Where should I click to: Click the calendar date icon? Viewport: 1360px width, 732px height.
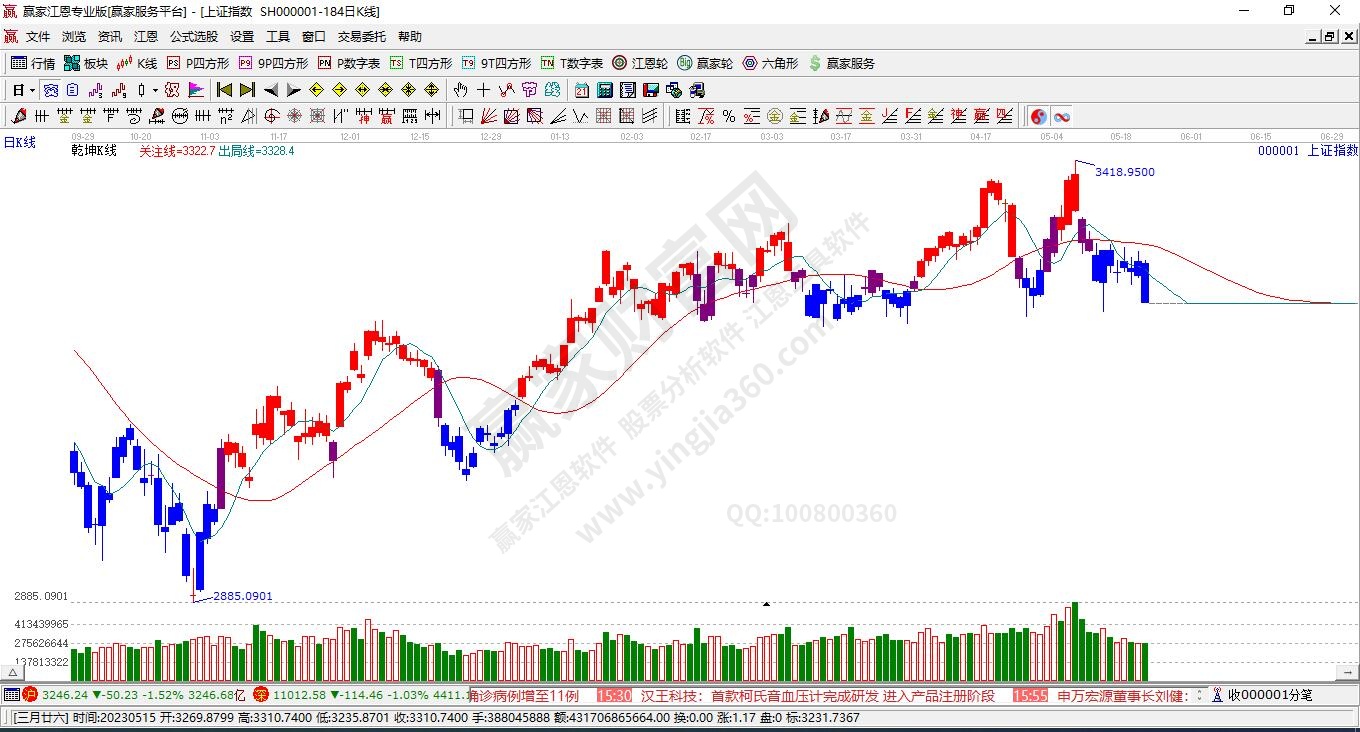point(581,90)
